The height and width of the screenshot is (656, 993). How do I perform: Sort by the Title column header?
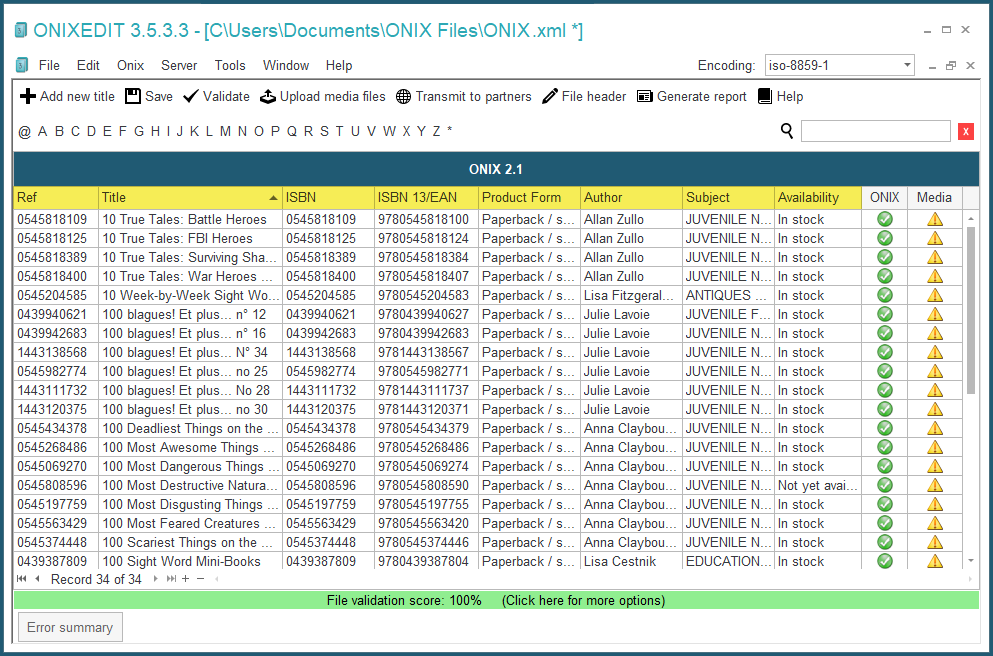(190, 198)
